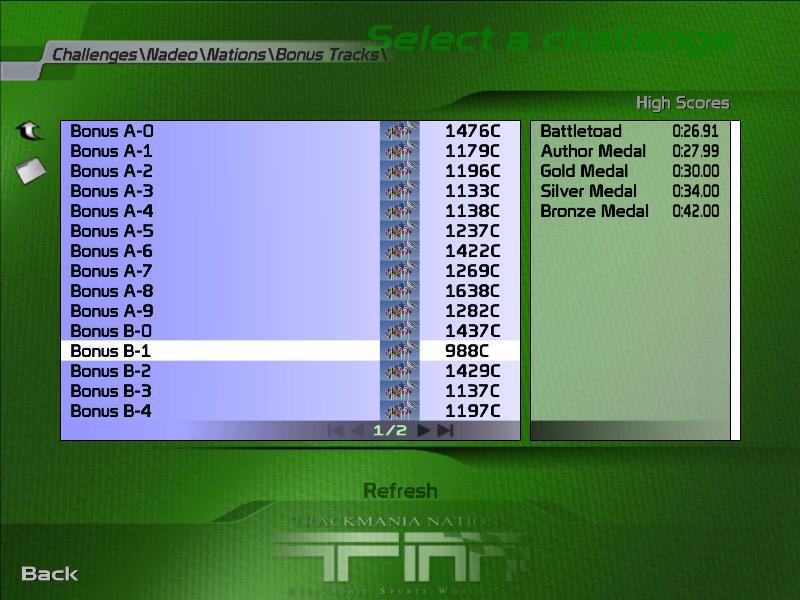Select the Bonus A-5 challenge

pyautogui.click(x=112, y=231)
